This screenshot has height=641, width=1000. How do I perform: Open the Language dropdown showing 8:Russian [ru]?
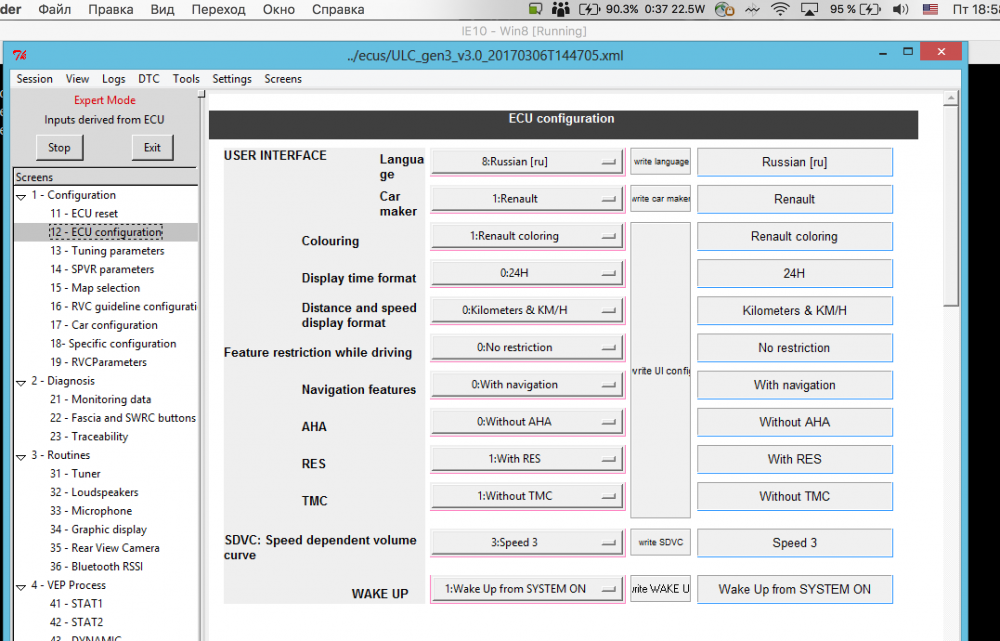tap(527, 161)
